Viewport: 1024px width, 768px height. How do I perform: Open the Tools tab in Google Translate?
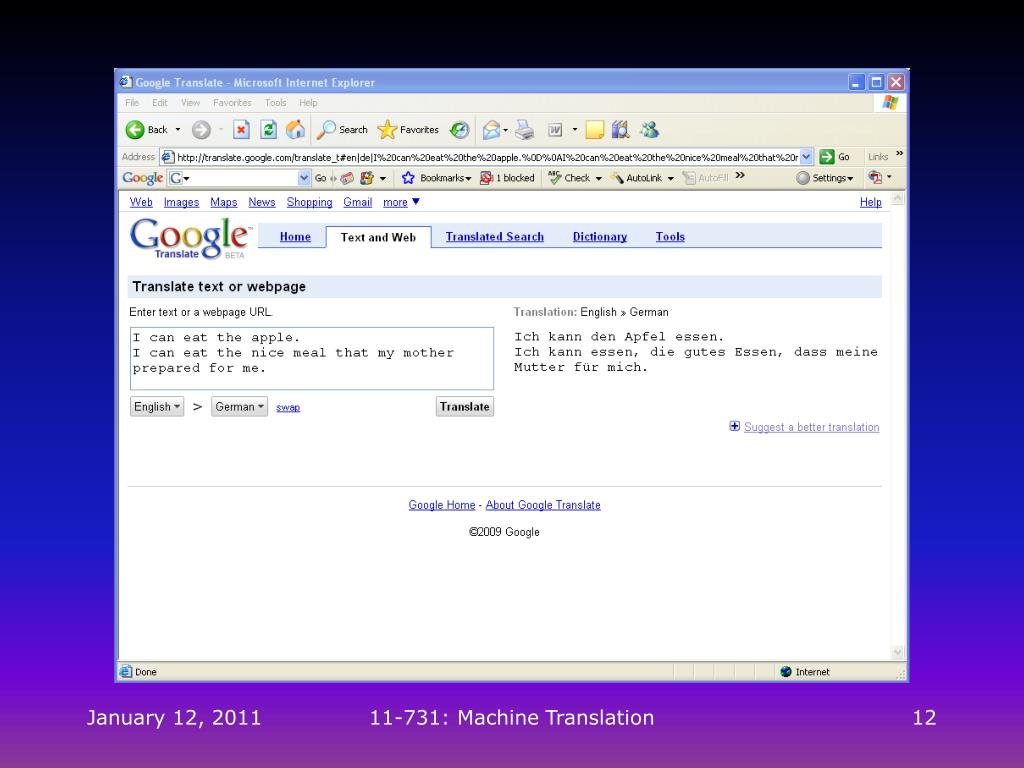coord(670,237)
